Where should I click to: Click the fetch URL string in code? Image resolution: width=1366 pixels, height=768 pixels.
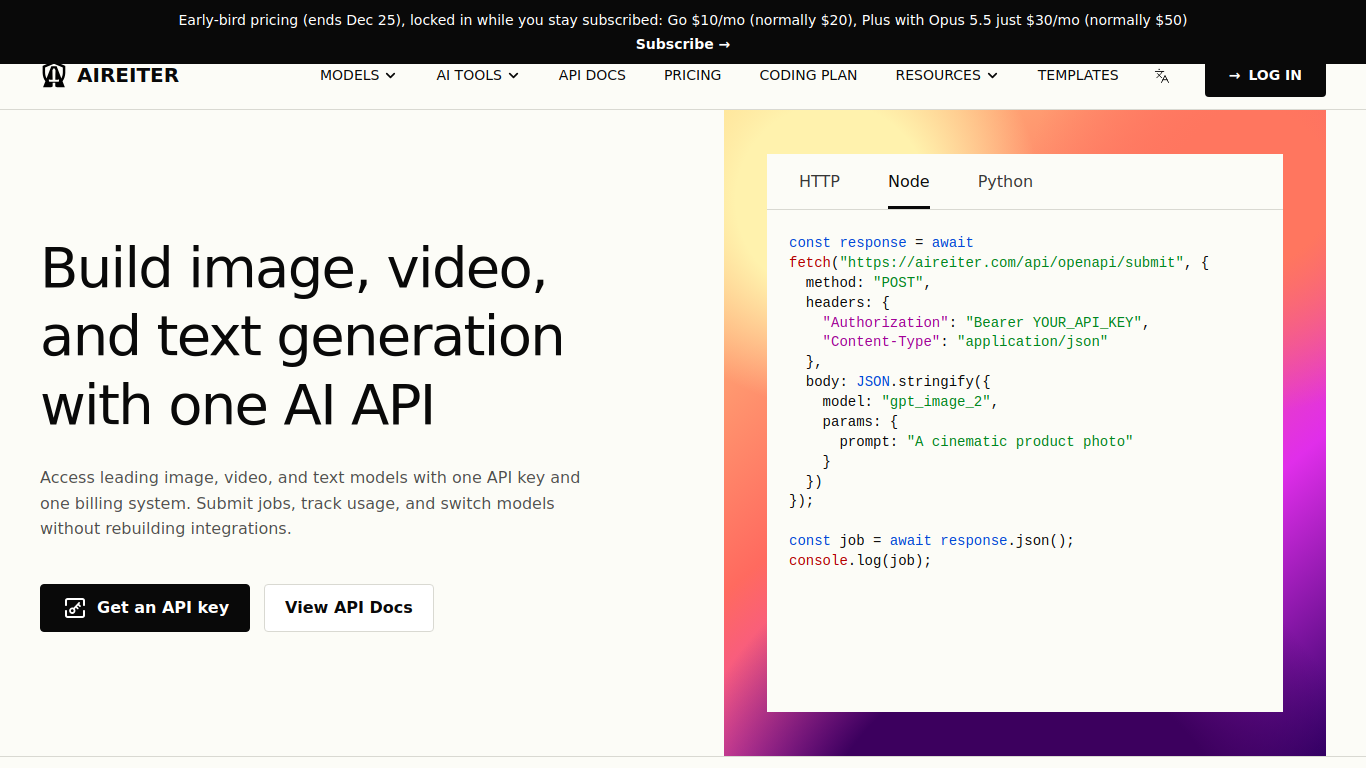[1012, 262]
